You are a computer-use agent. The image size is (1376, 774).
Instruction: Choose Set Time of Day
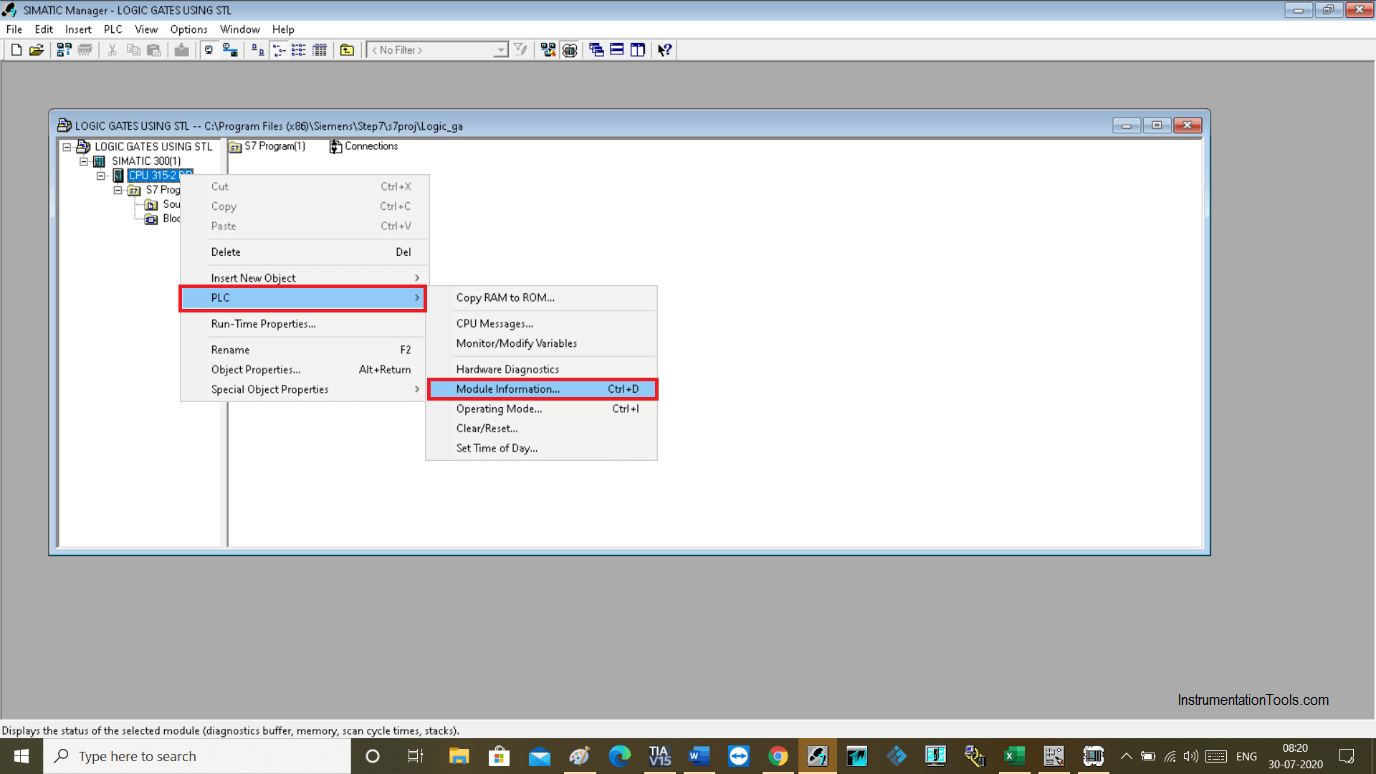541,448
